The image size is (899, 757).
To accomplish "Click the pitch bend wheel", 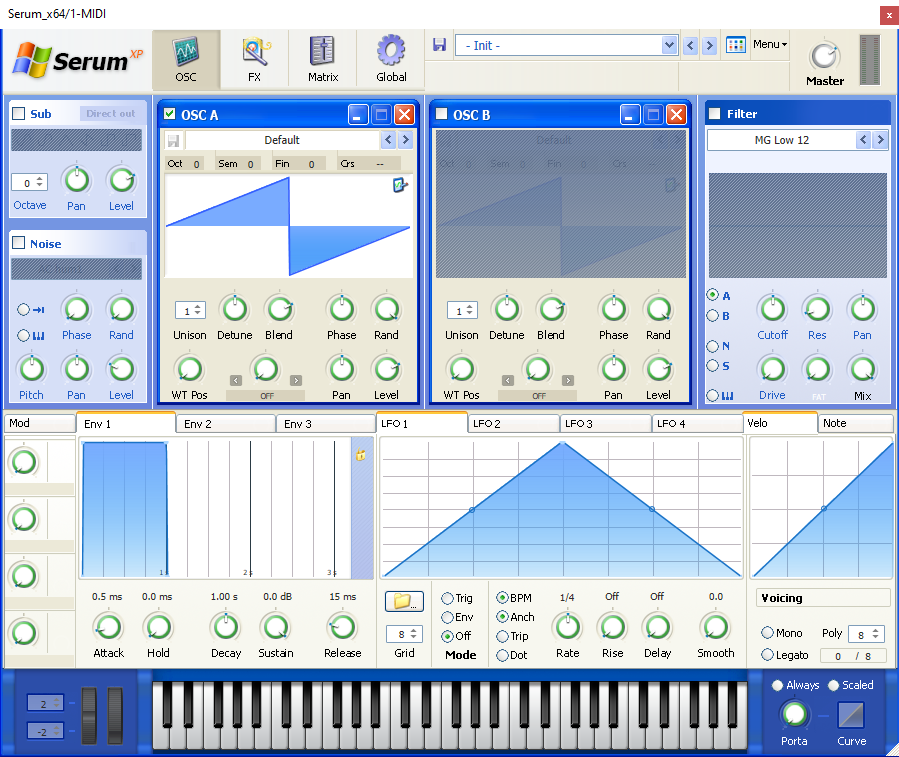I will 89,715.
